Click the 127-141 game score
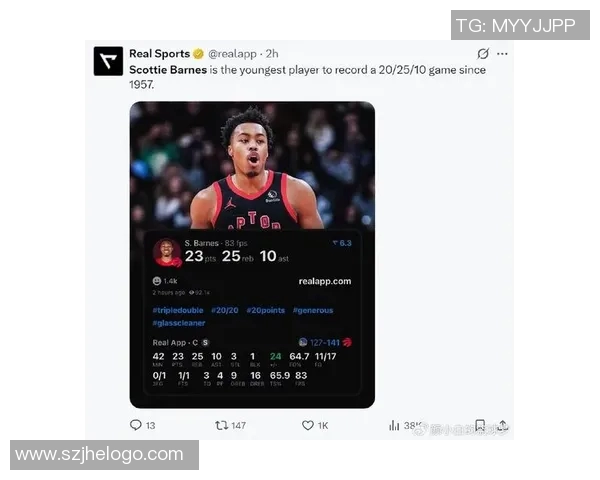 (325, 342)
